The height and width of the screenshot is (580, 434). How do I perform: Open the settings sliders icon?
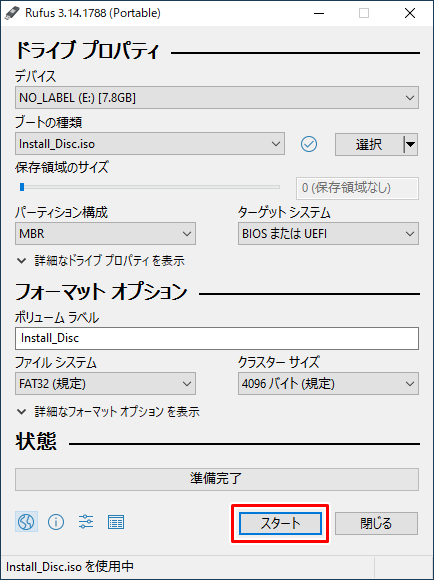pos(86,522)
